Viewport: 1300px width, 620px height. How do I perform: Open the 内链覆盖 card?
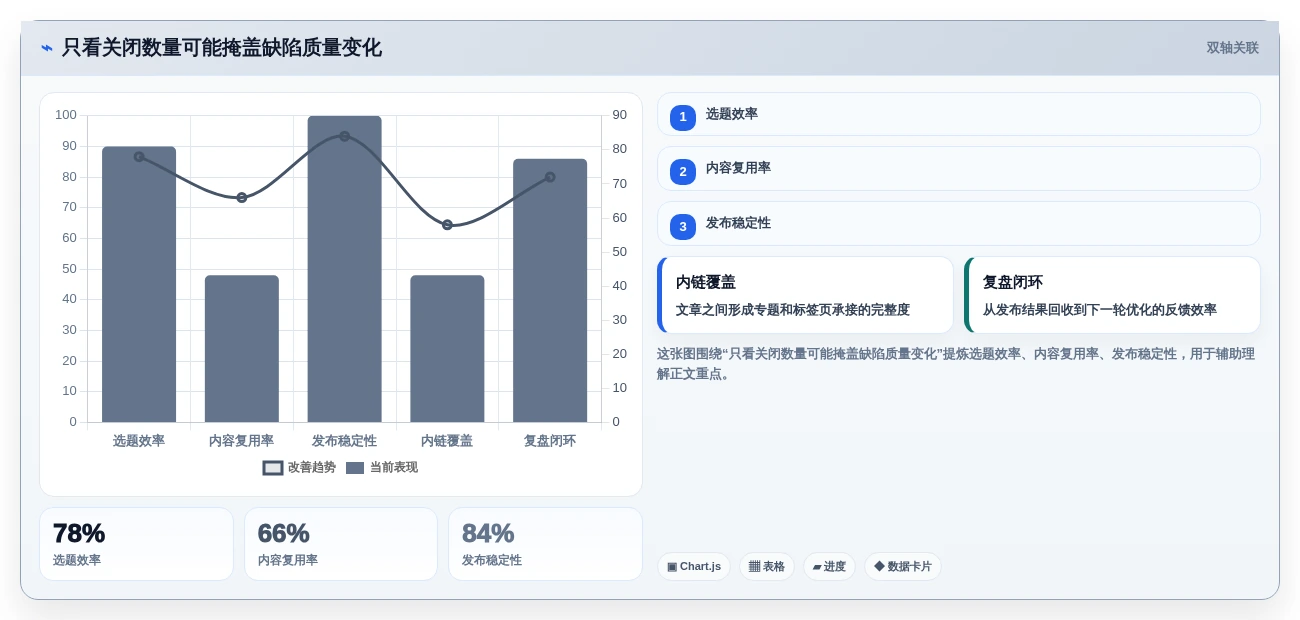coord(805,295)
